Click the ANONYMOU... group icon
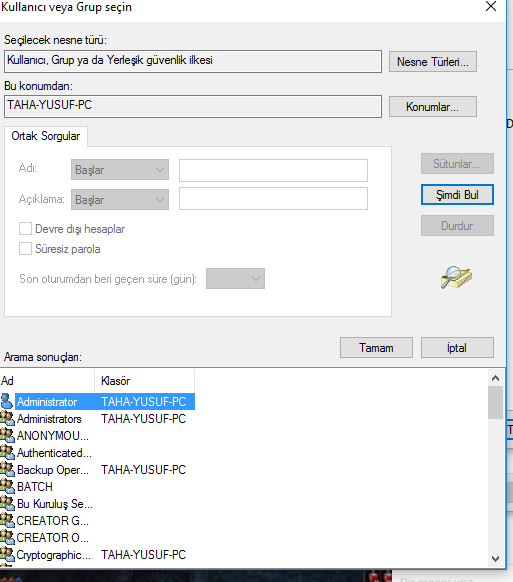513x582 pixels. point(7,435)
